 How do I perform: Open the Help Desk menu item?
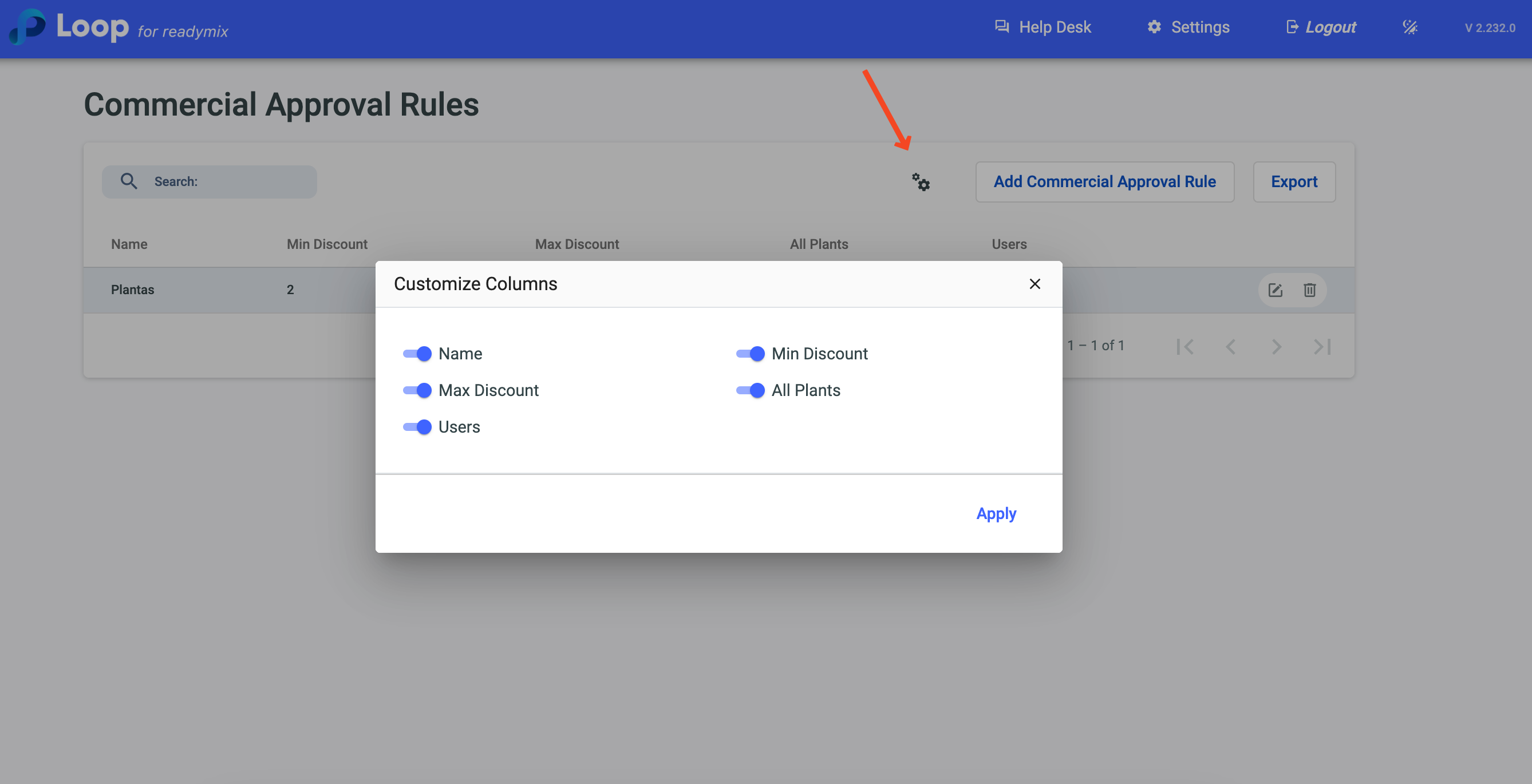pyautogui.click(x=1043, y=27)
